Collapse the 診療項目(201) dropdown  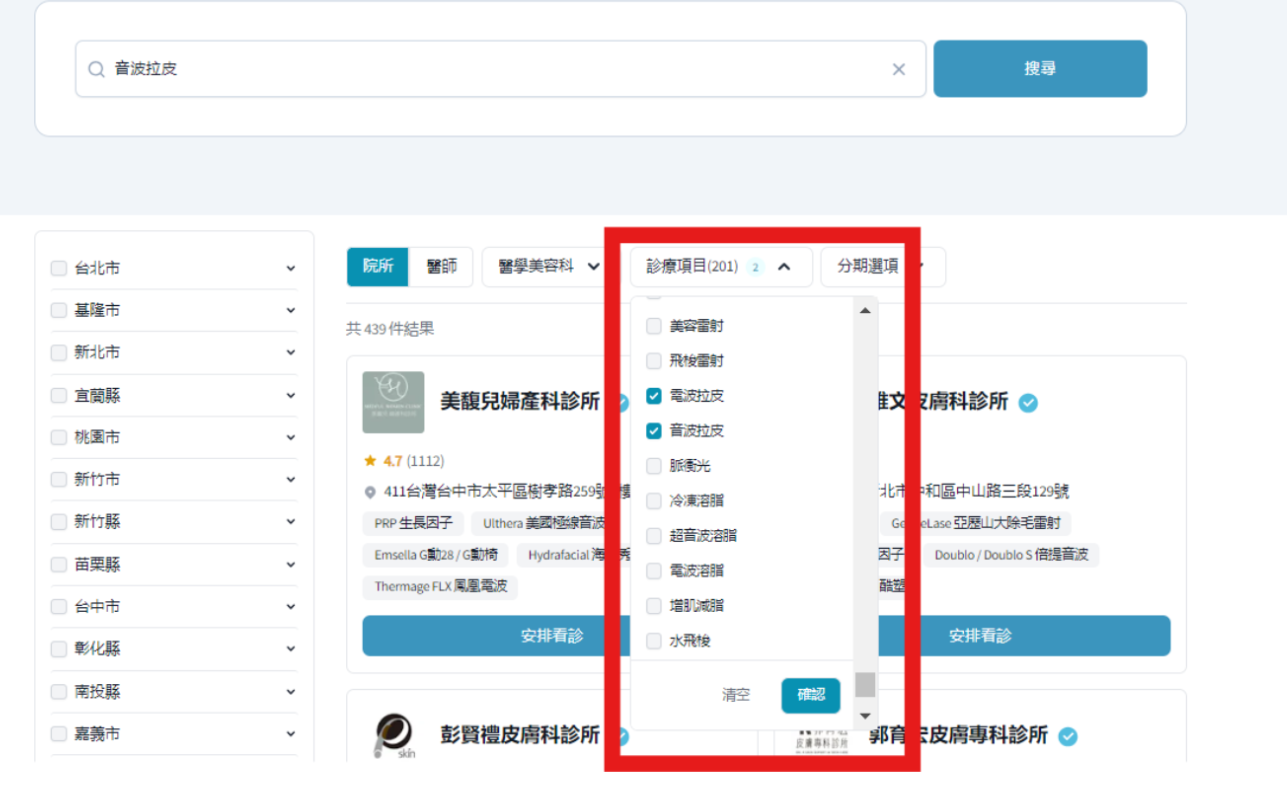click(x=720, y=266)
